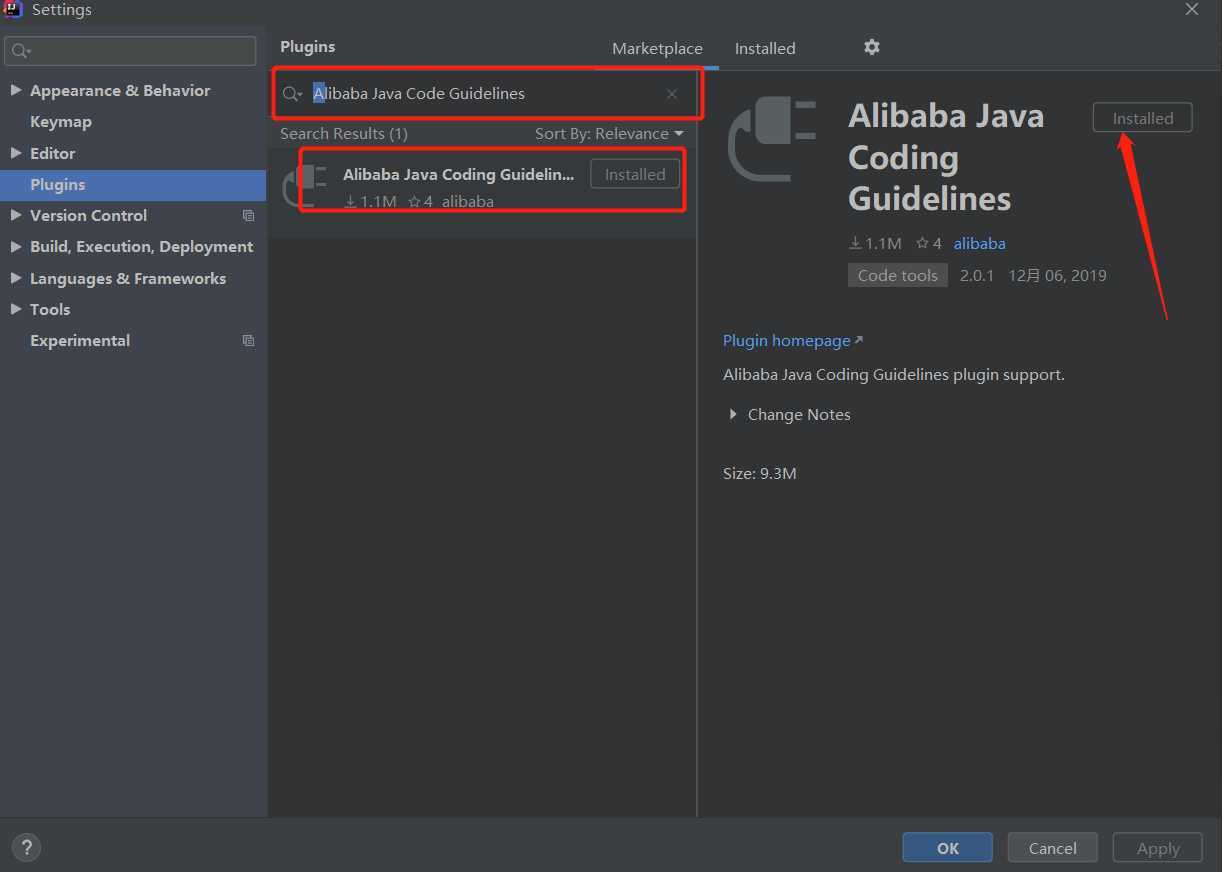Click the Plugins section heading
Screen dimensions: 1222x872
click(x=308, y=47)
